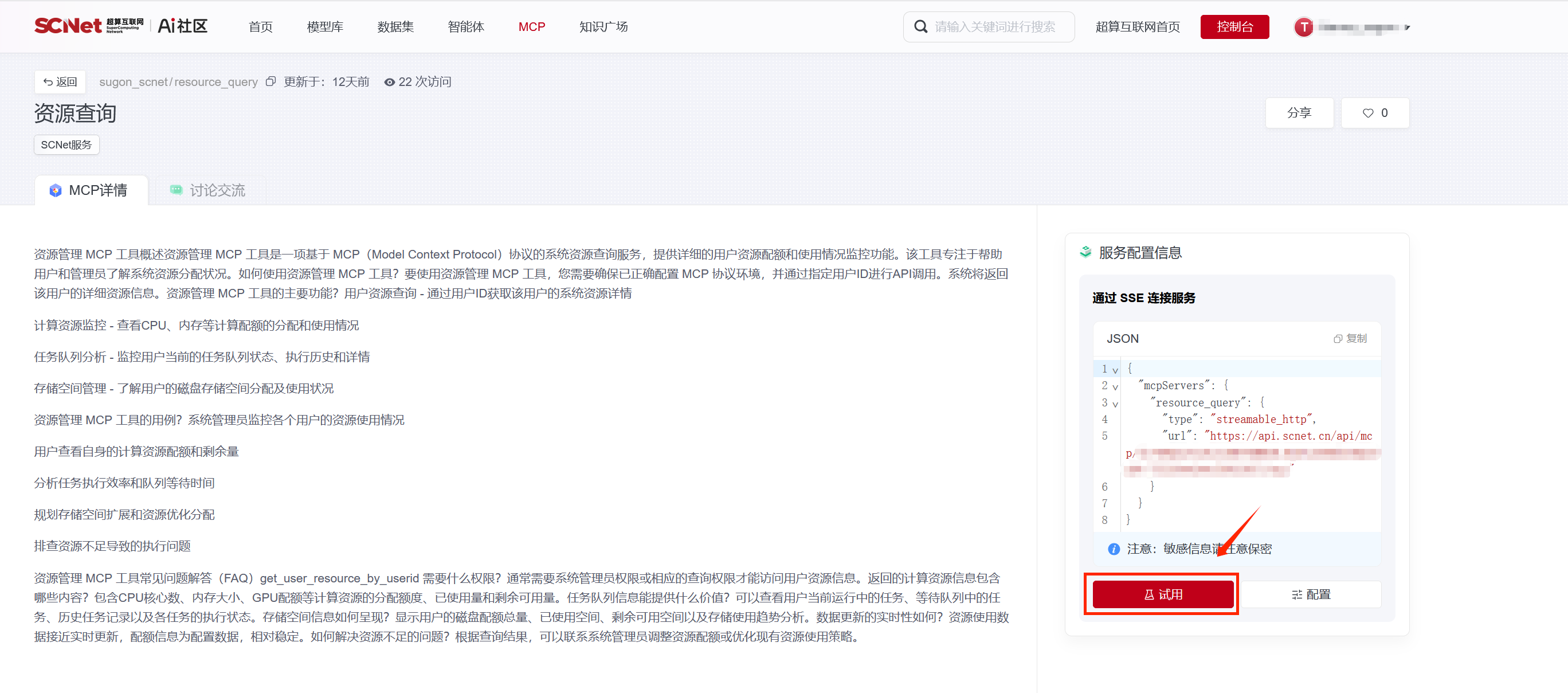The width and height of the screenshot is (1568, 693).
Task: Click the red T user avatar
Action: (x=1303, y=27)
